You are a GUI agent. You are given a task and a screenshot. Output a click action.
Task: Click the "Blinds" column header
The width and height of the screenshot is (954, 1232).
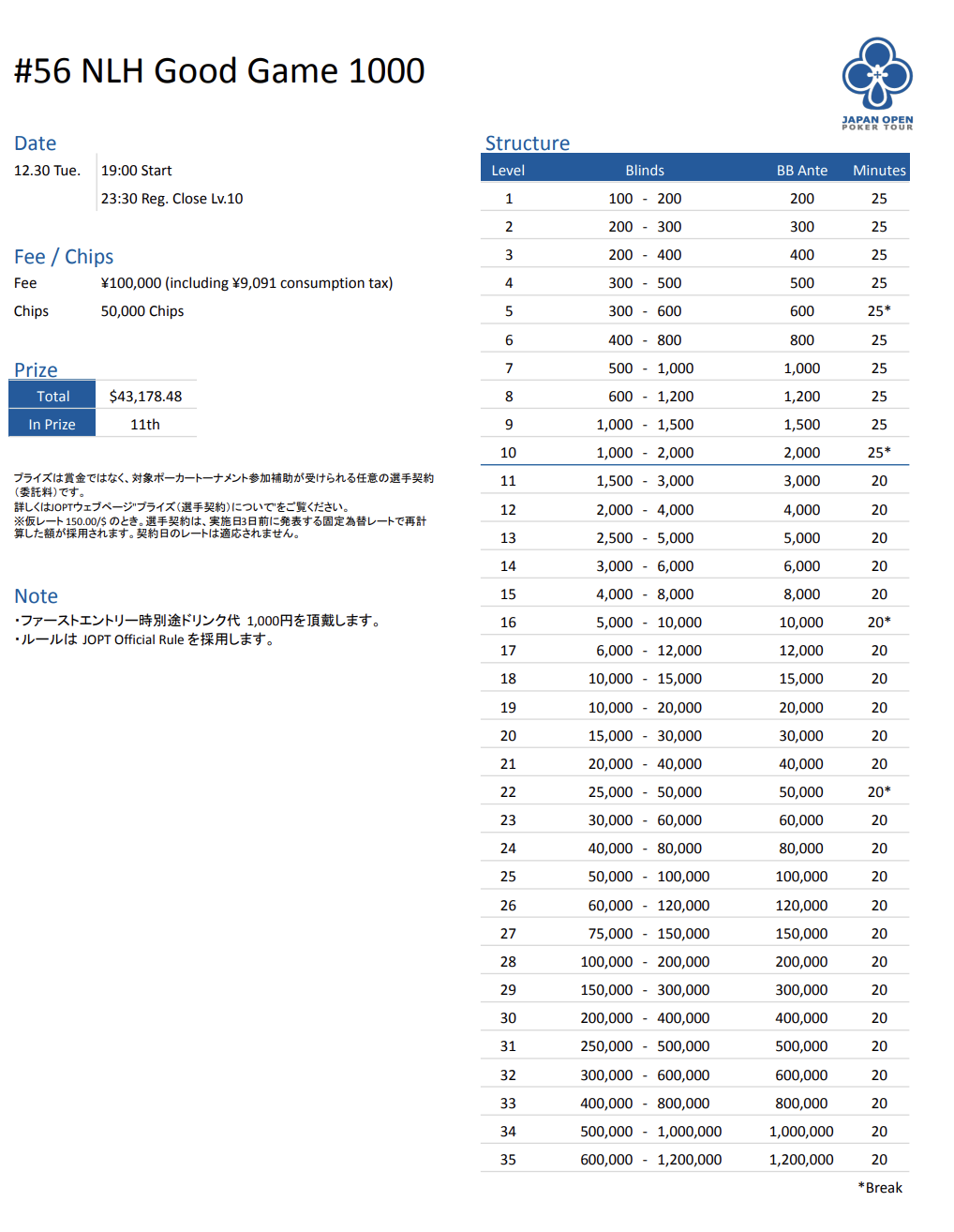tap(645, 171)
